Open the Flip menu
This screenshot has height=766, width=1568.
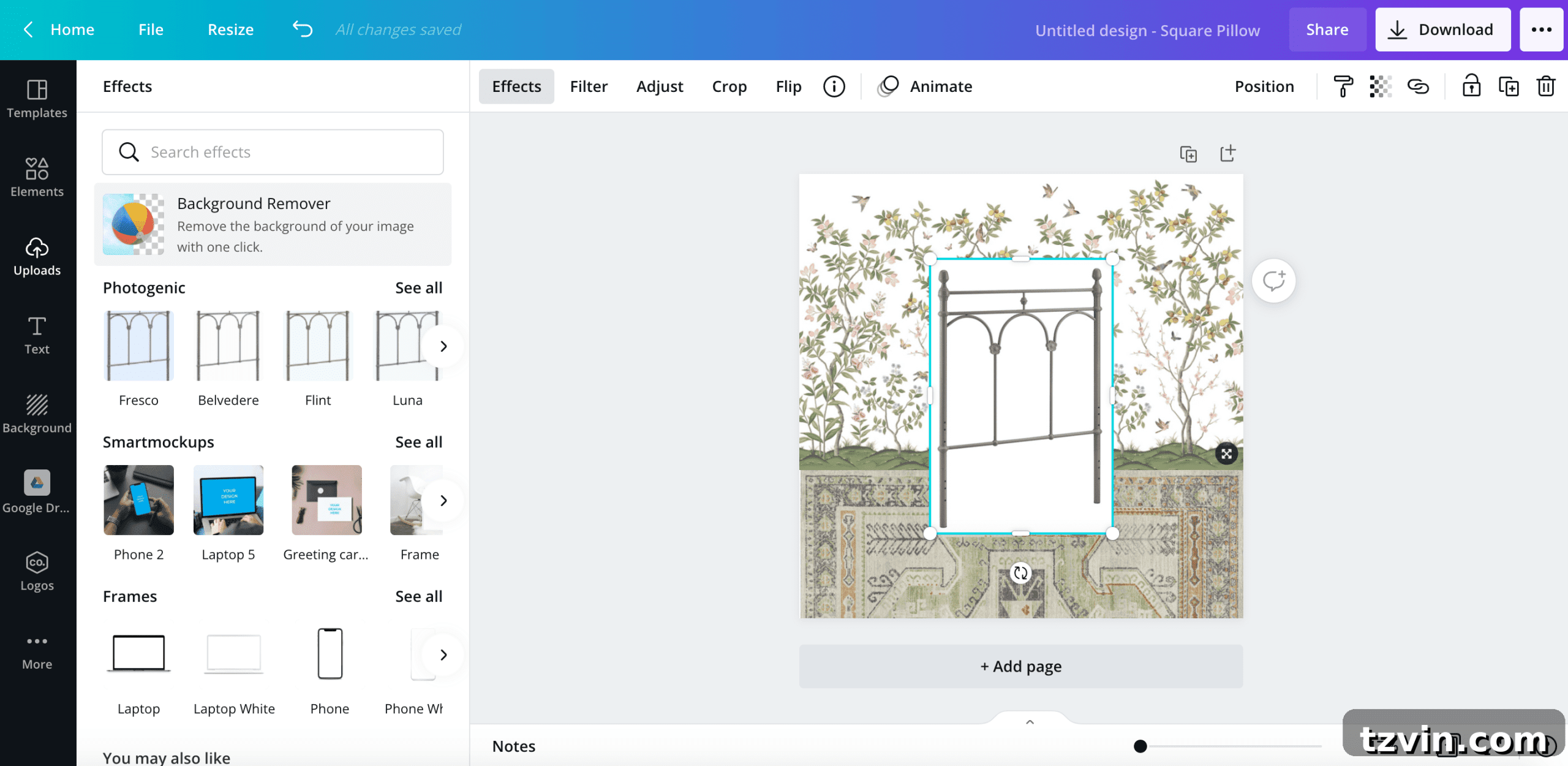[x=788, y=86]
